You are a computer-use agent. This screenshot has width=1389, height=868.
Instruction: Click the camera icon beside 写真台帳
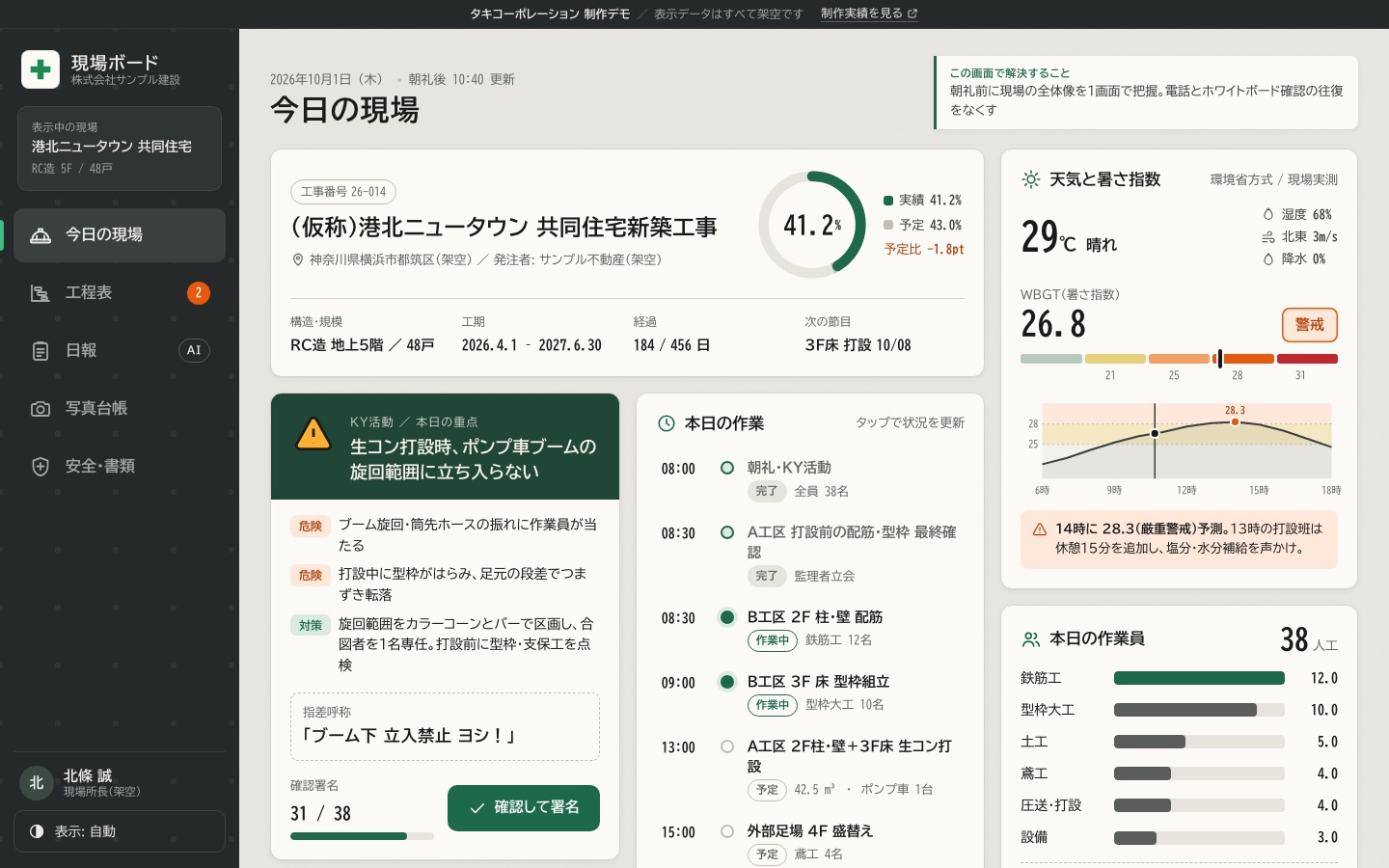pos(41,409)
